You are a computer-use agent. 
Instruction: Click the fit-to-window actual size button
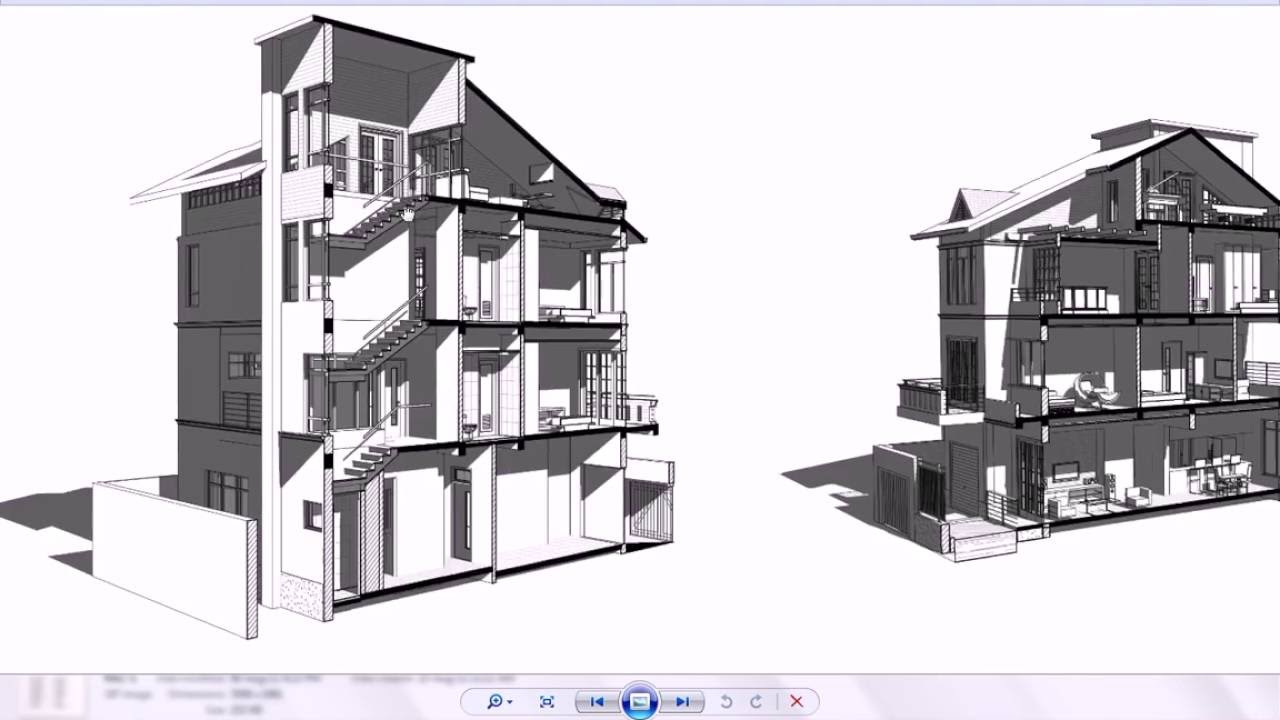[547, 702]
